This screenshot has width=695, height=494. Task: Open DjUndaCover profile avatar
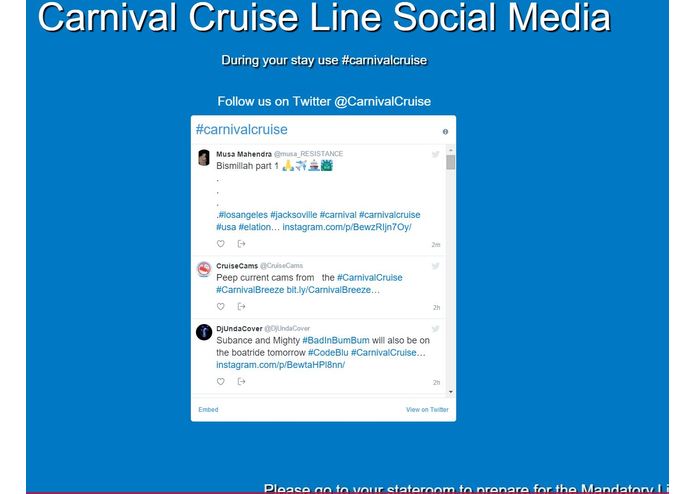(x=204, y=332)
